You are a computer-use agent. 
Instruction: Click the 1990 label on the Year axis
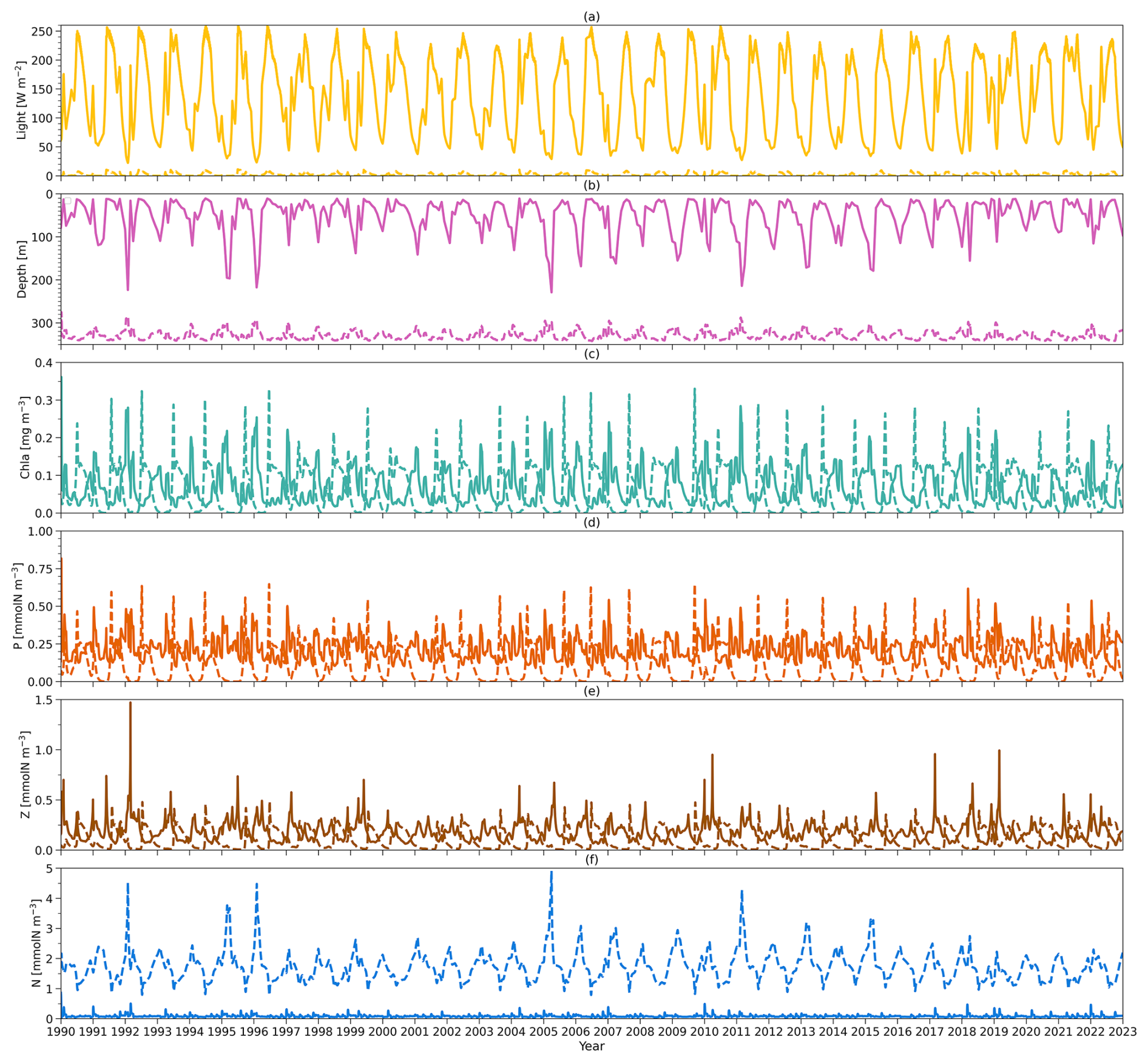[61, 1031]
